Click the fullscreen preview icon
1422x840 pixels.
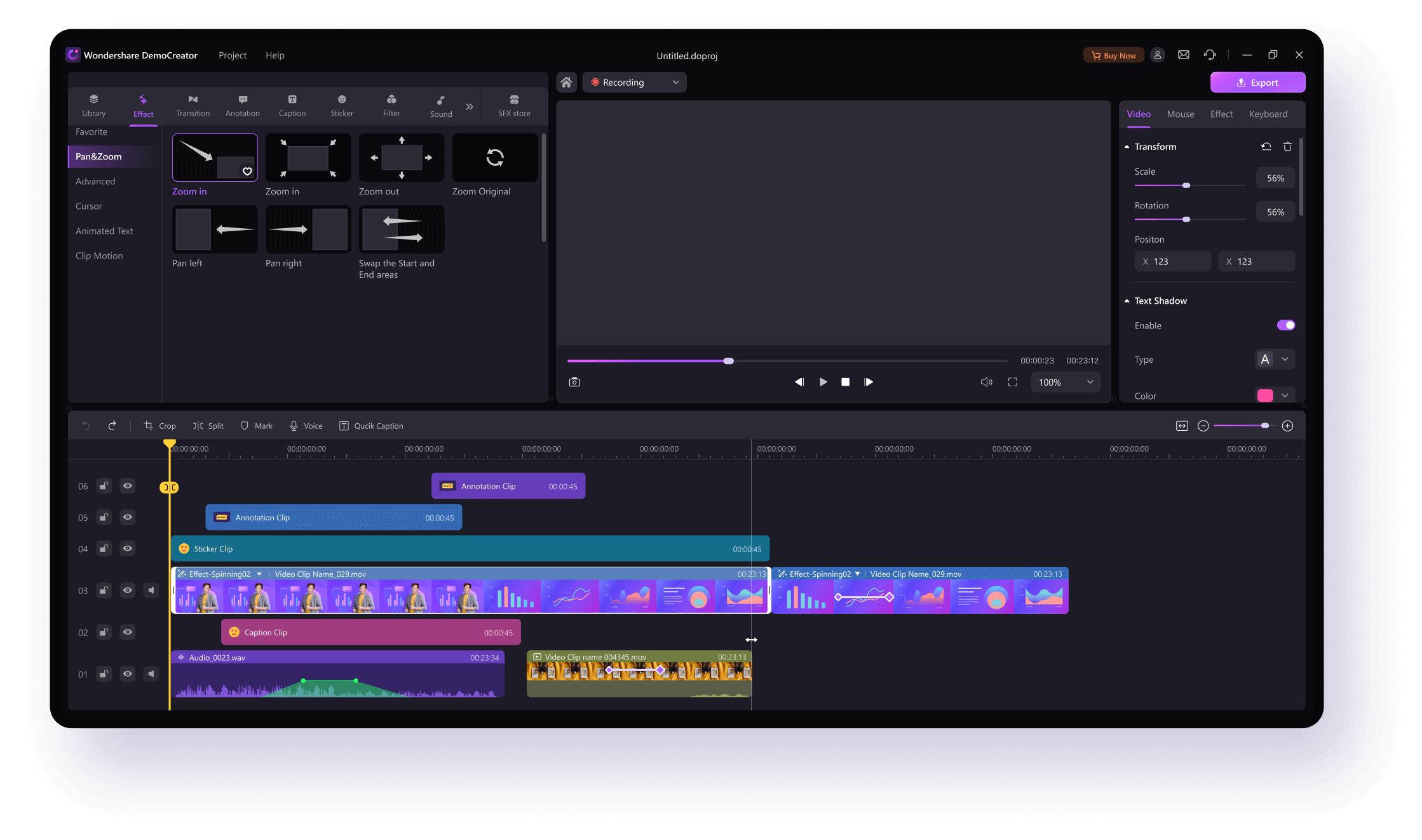tap(1012, 382)
